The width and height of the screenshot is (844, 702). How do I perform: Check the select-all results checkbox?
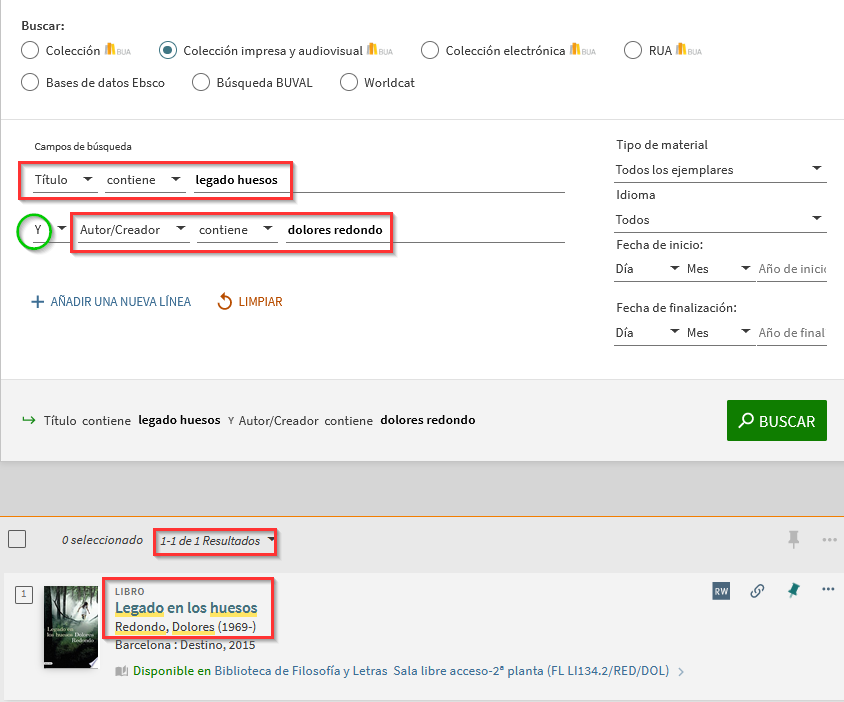pyautogui.click(x=17, y=540)
